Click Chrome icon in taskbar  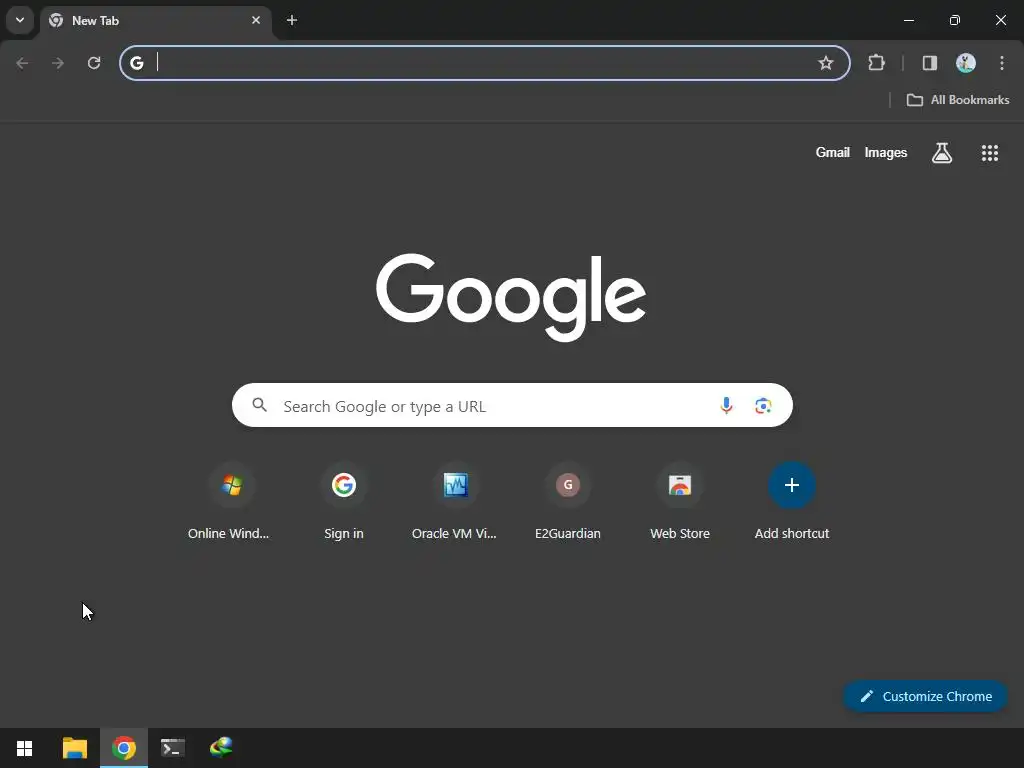click(x=123, y=748)
